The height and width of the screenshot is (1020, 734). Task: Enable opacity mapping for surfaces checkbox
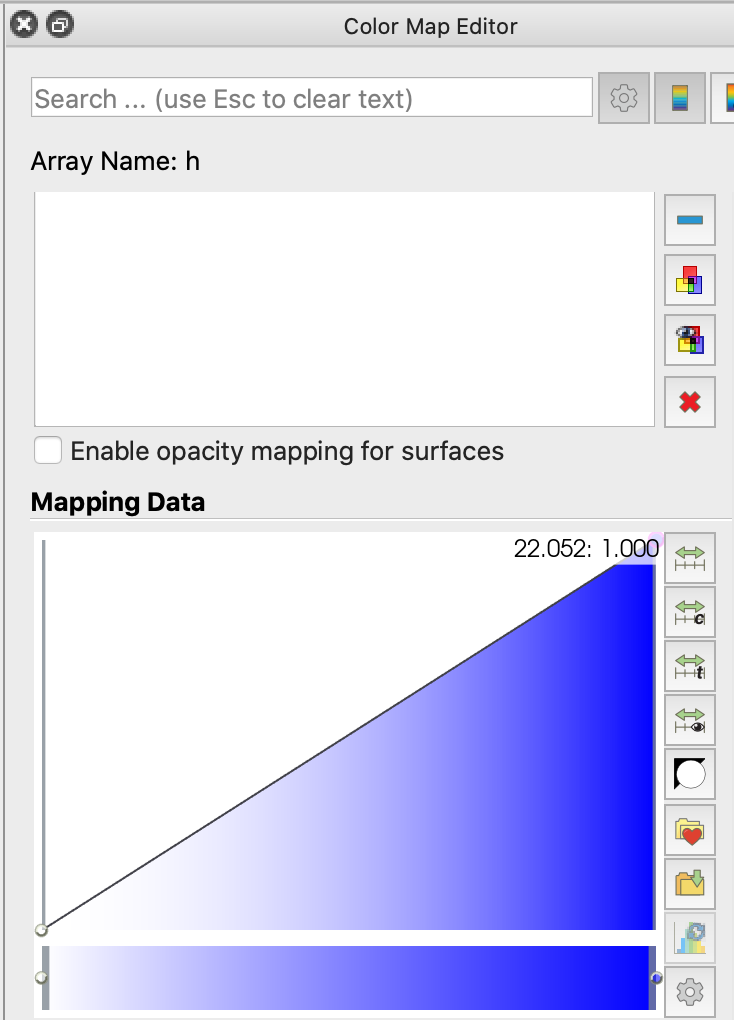(48, 451)
